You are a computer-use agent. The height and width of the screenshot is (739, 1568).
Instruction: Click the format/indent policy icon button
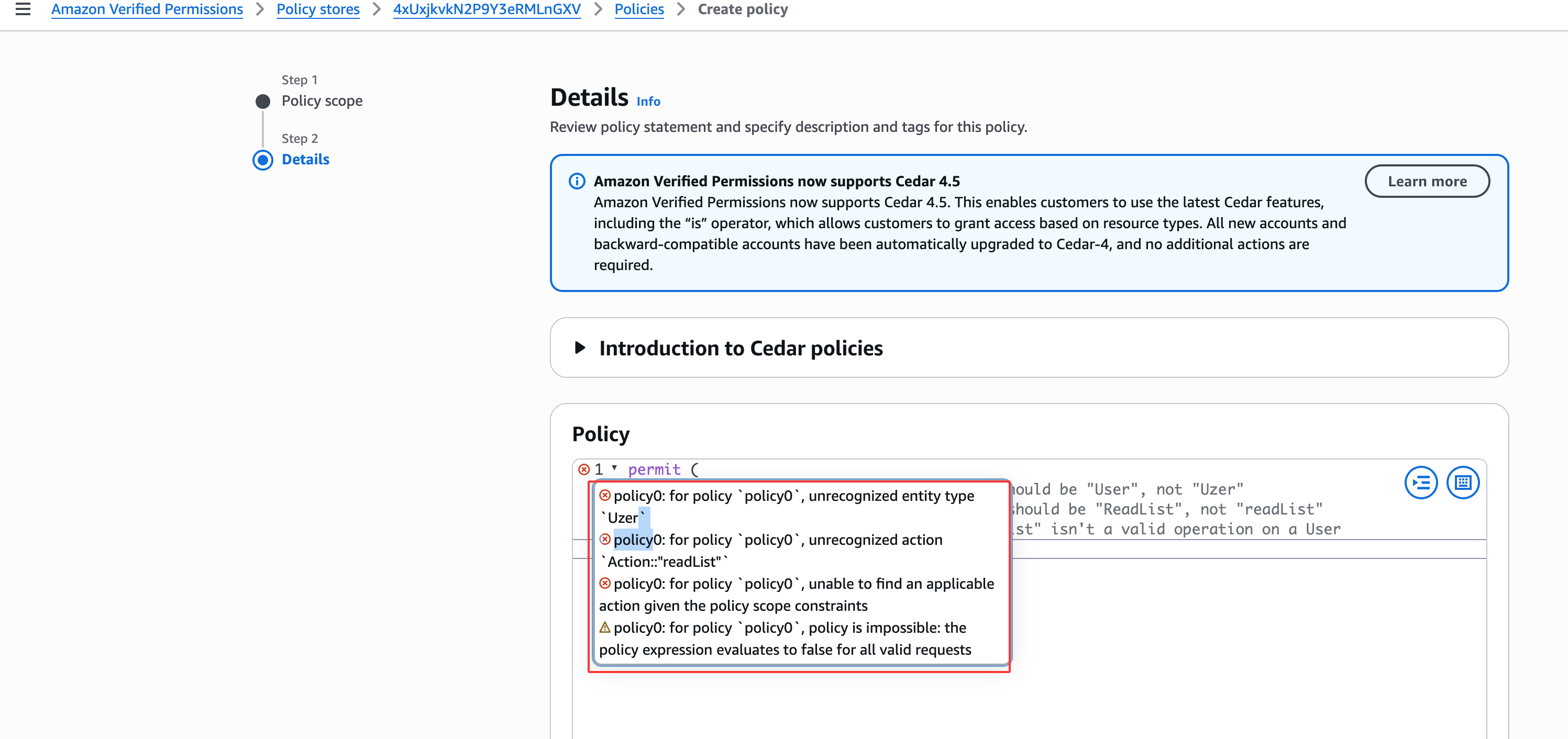pos(1420,483)
